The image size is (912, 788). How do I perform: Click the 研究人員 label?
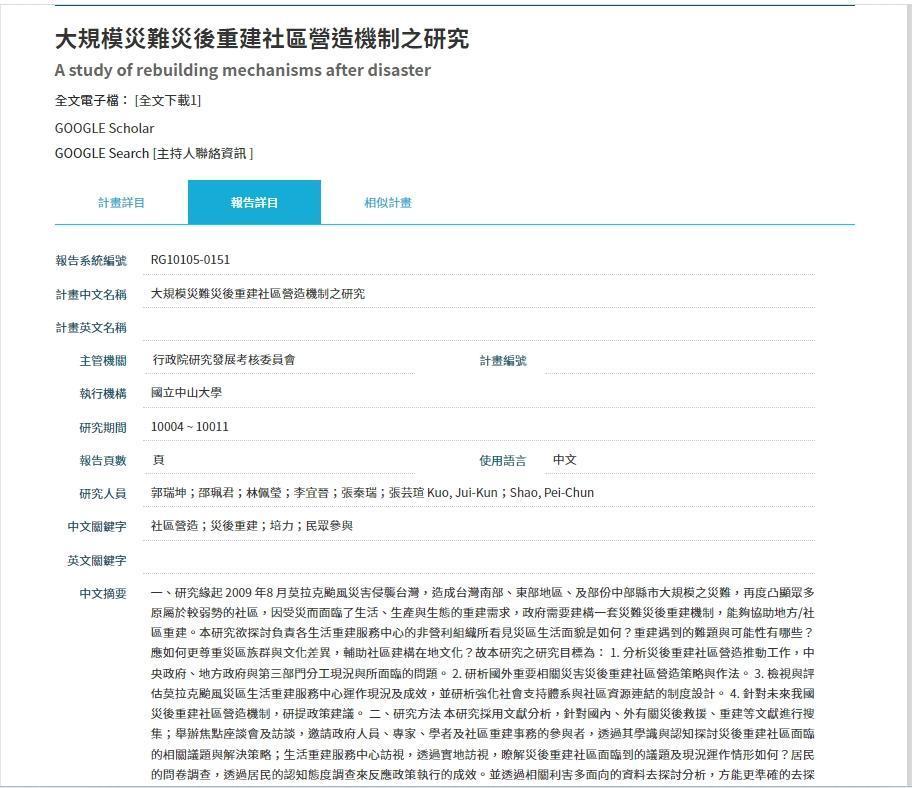103,494
